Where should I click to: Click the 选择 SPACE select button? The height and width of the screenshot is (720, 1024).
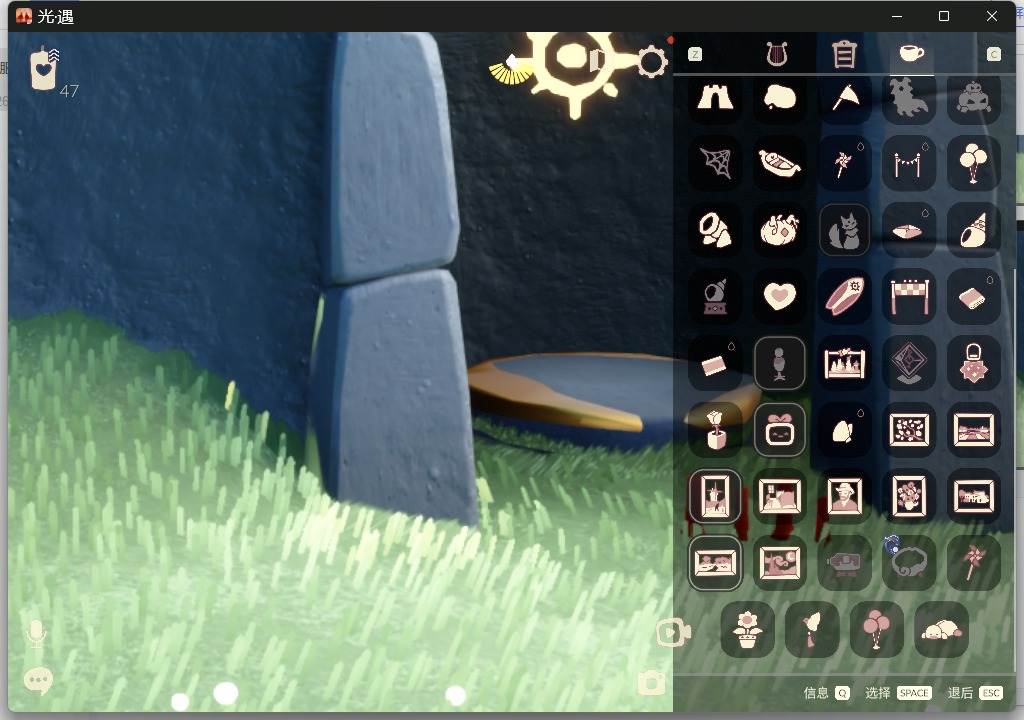tap(898, 693)
